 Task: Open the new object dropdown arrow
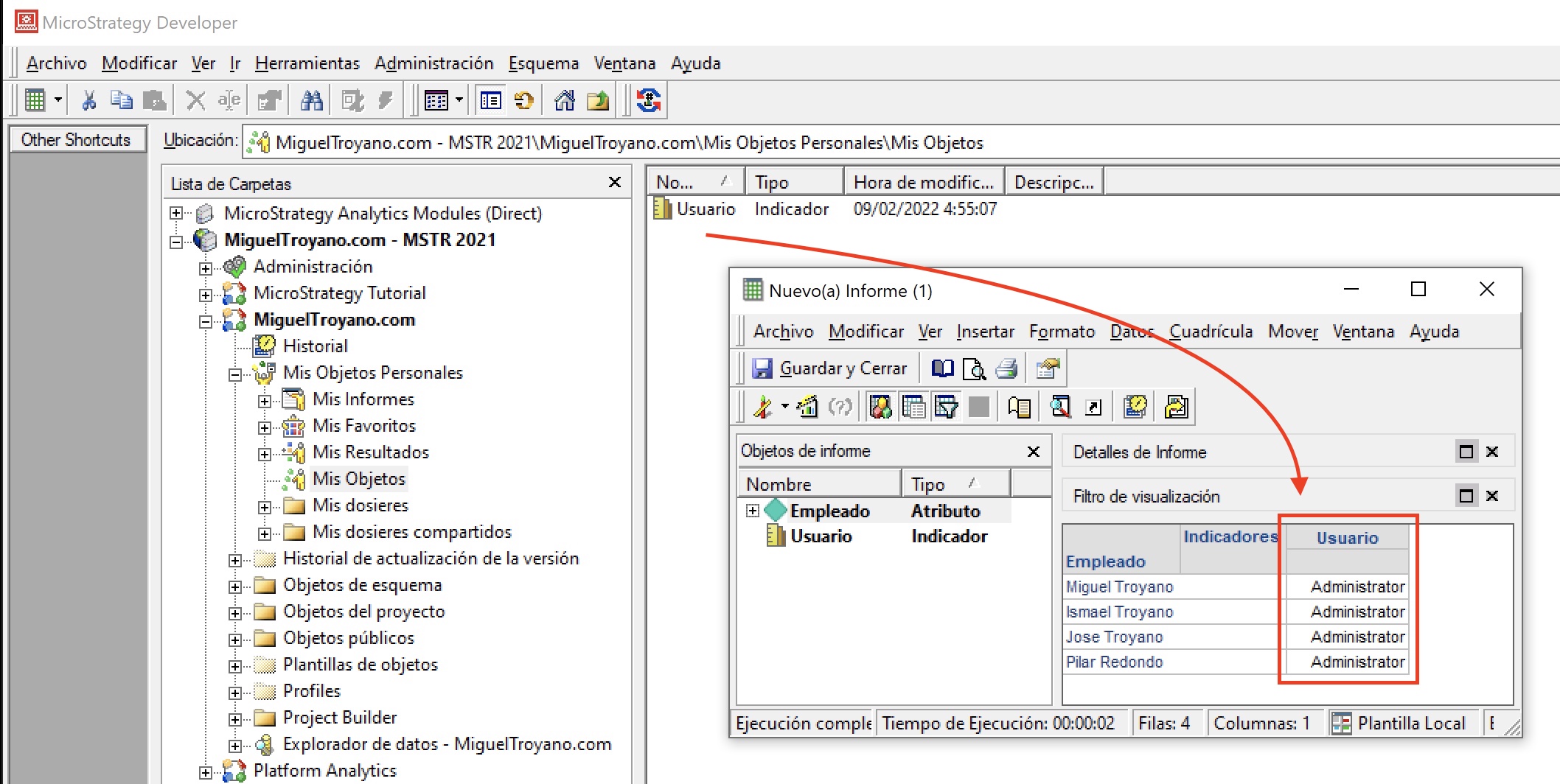[58, 99]
